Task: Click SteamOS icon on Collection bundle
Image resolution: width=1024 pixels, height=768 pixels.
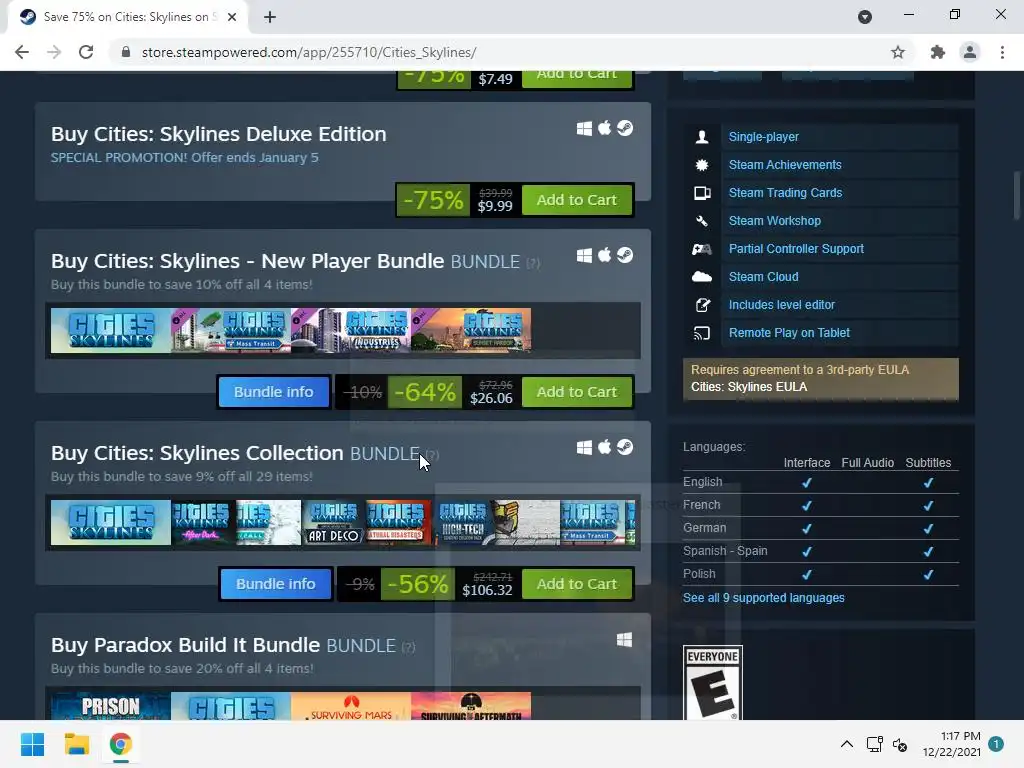Action: coord(625,447)
